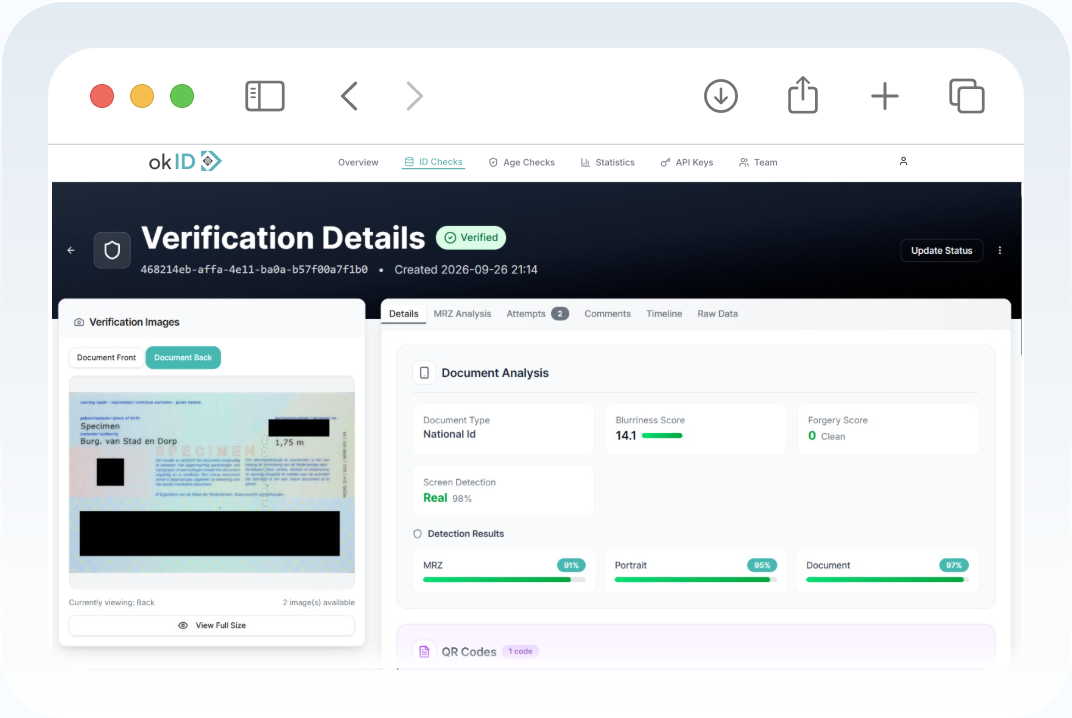Go forward with browser forward arrow
Image resolution: width=1072 pixels, height=718 pixels.
[414, 96]
